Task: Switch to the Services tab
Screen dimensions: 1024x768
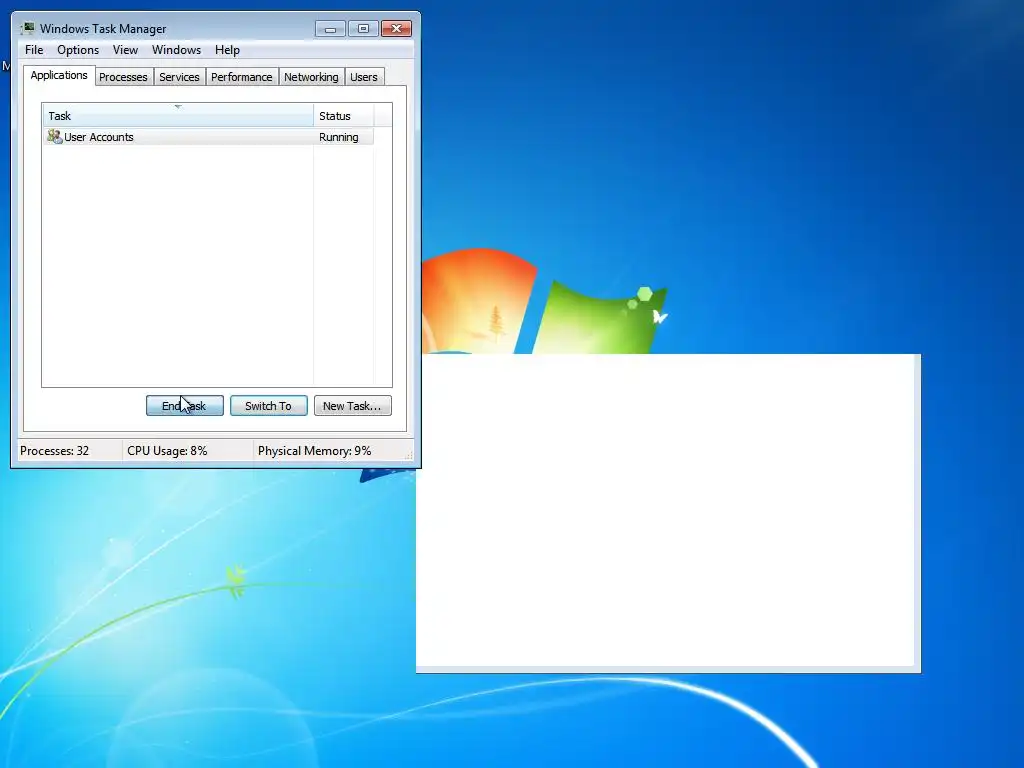Action: point(179,77)
